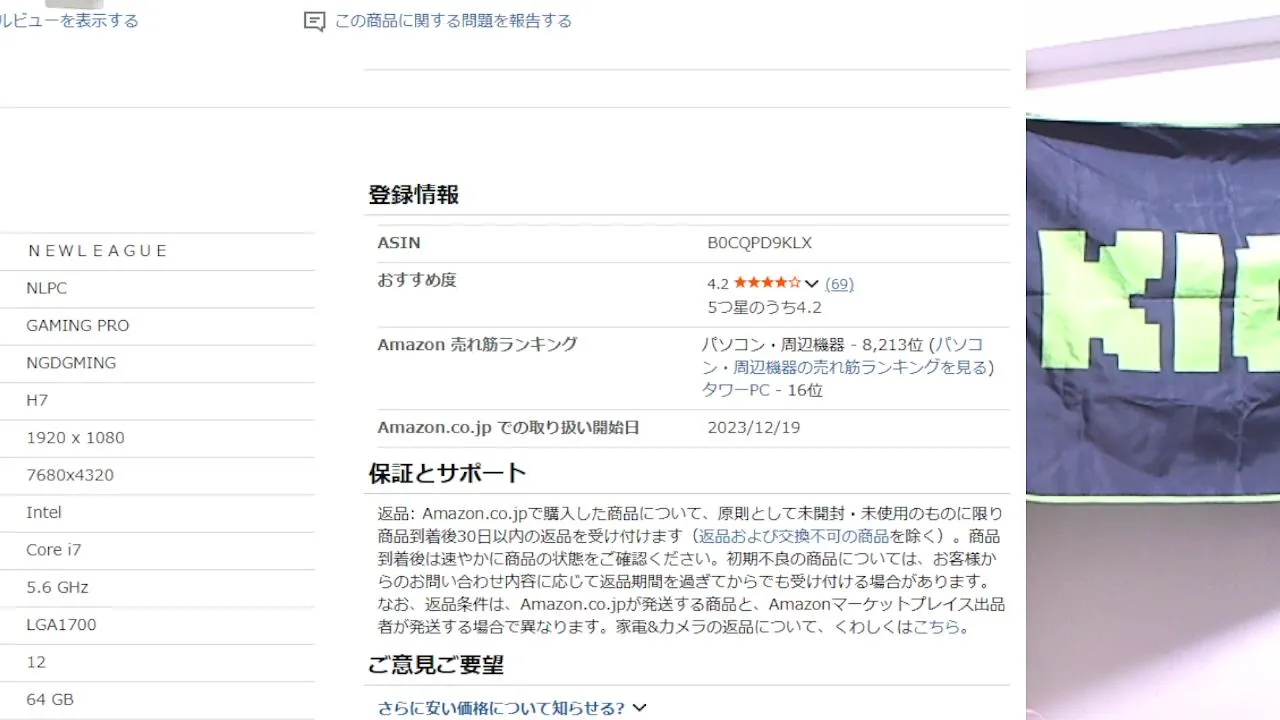
Task: Click the Core i7 spec row
Action: coord(54,550)
